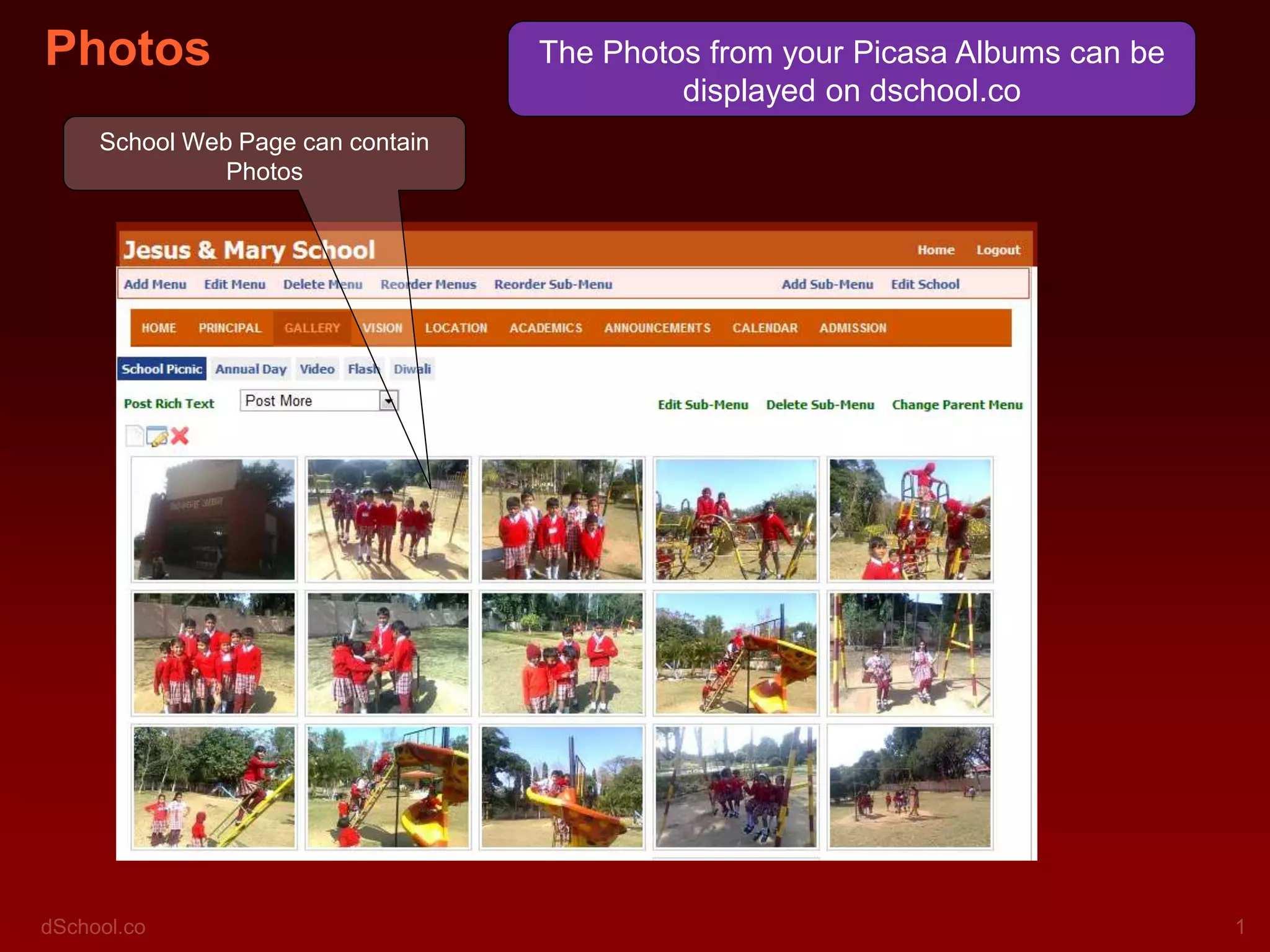Click the blank page icon above photos
1270x952 pixels.
[x=134, y=436]
